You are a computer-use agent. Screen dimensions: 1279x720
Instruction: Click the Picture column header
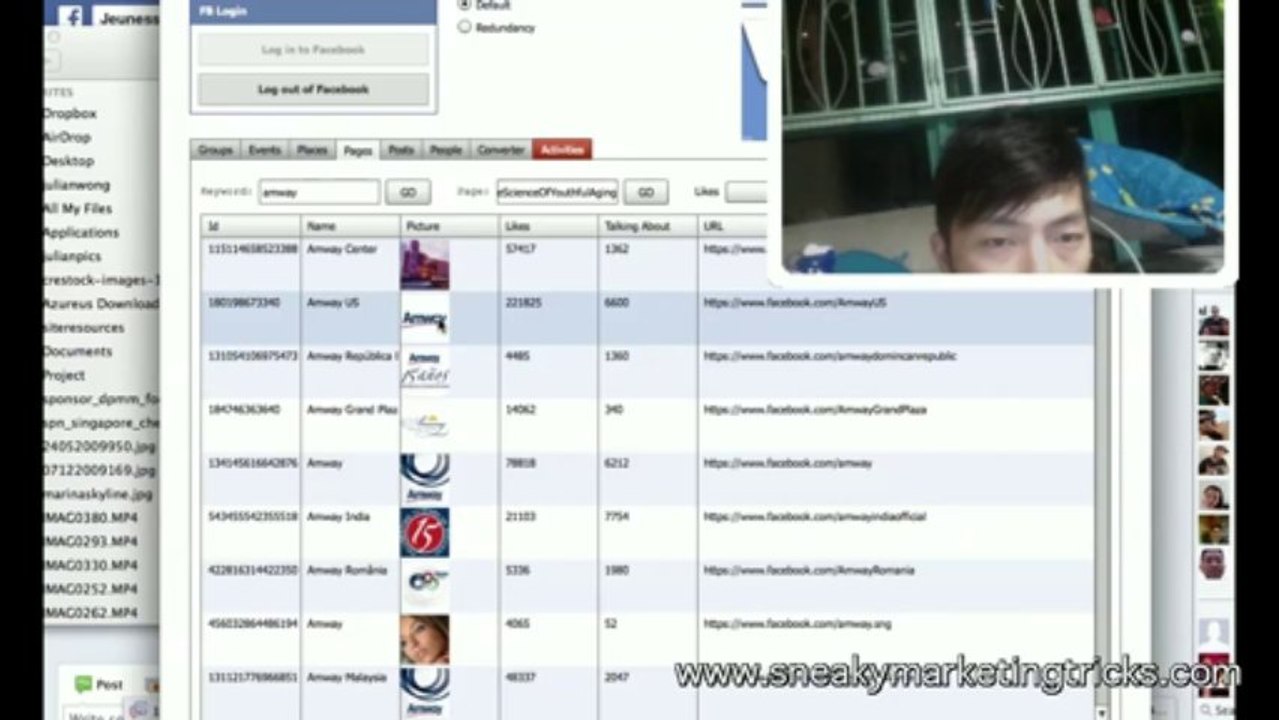[x=450, y=227]
